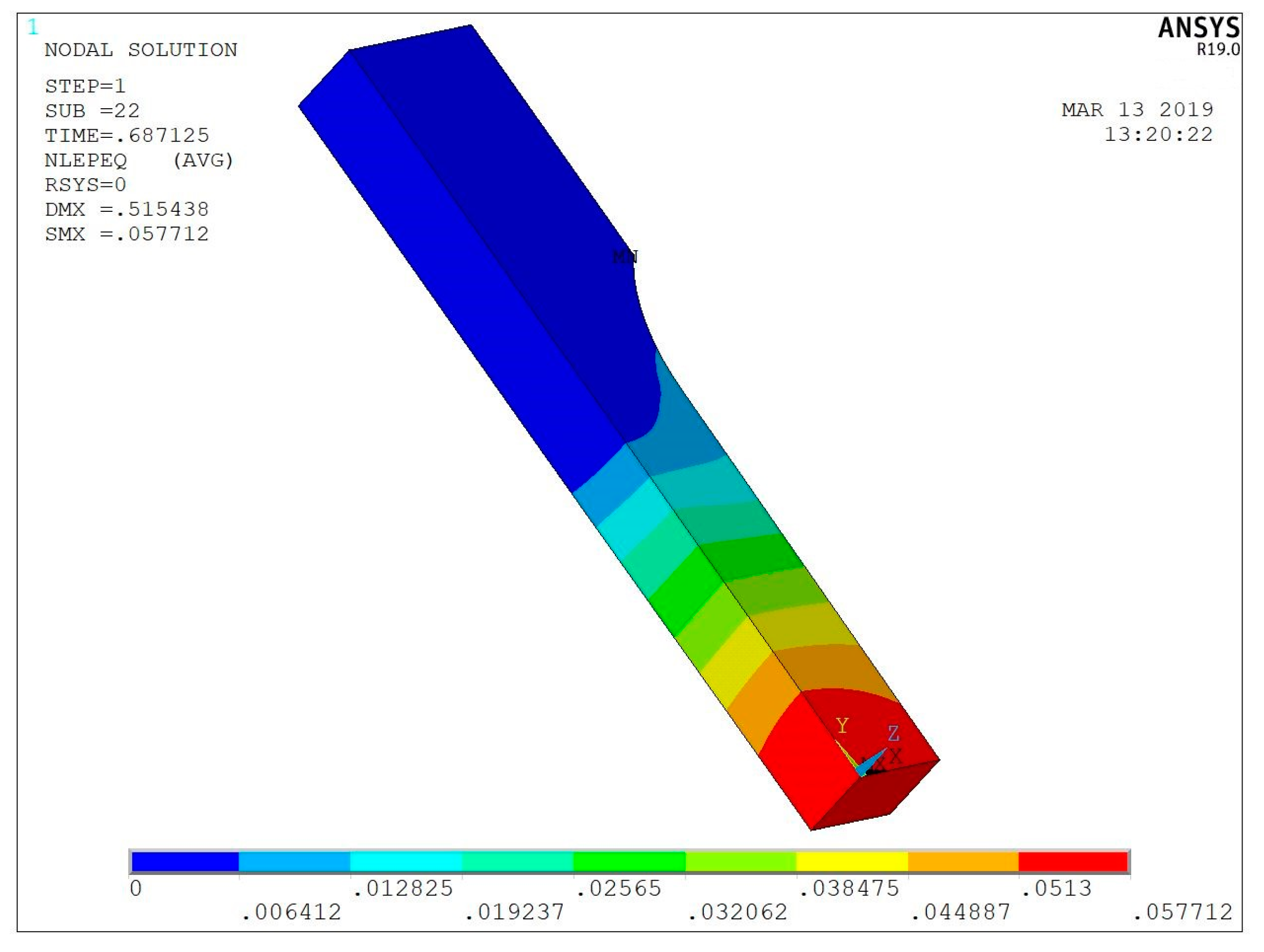Click the dark blue legend color band

point(184,862)
